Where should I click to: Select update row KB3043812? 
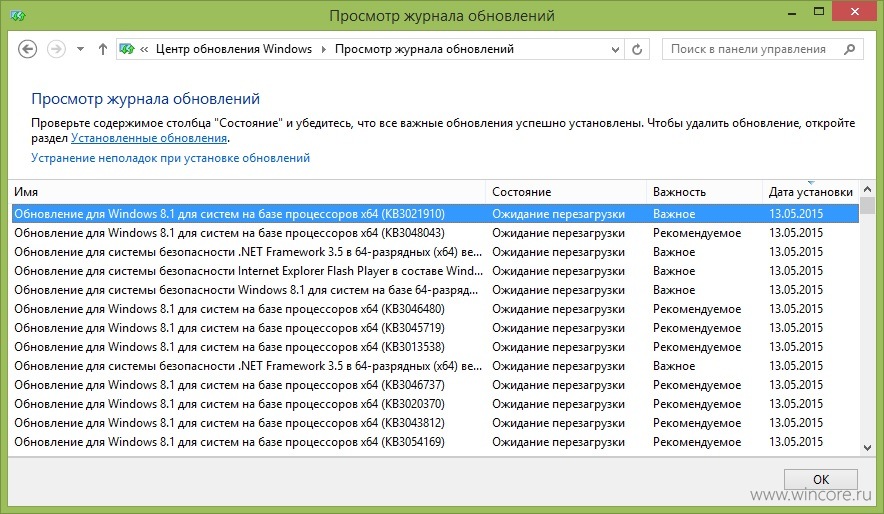(435, 423)
